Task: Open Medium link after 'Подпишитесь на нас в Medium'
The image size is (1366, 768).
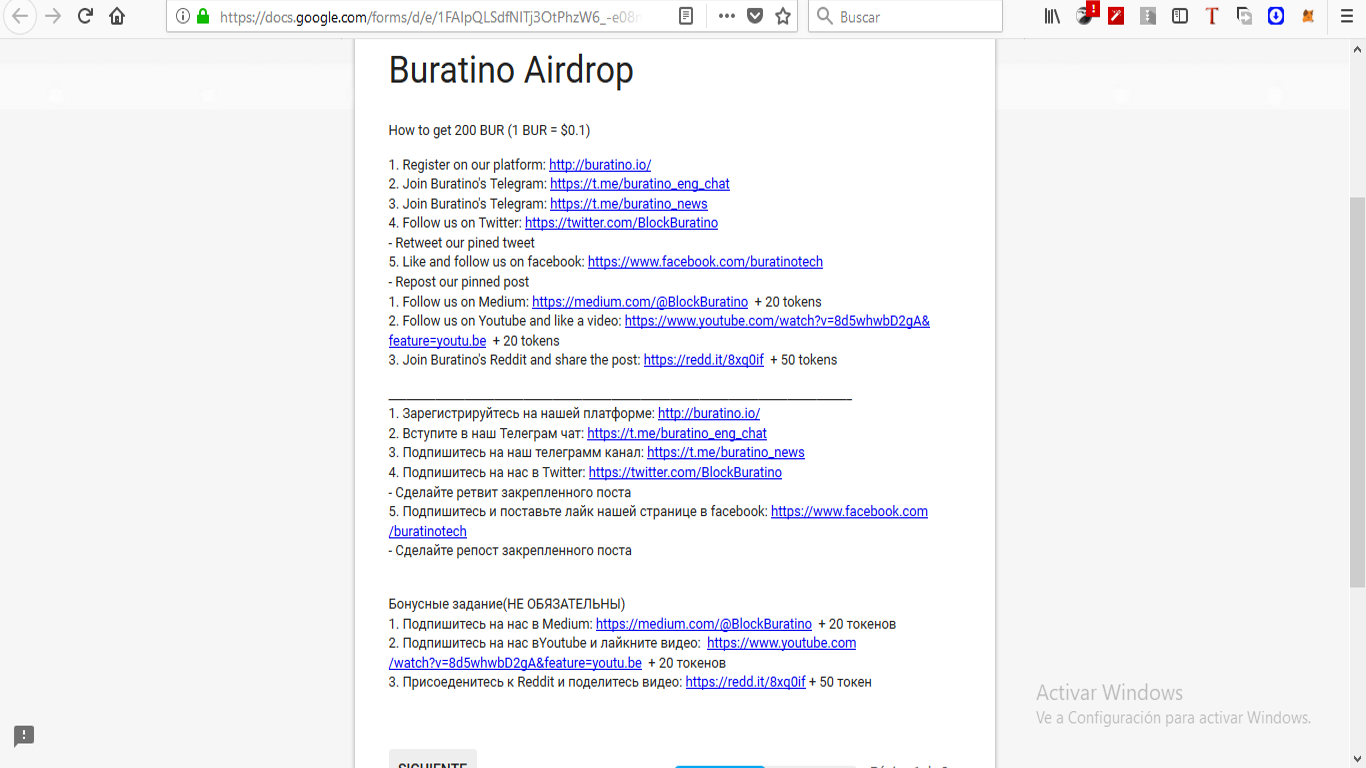Action: (x=704, y=624)
